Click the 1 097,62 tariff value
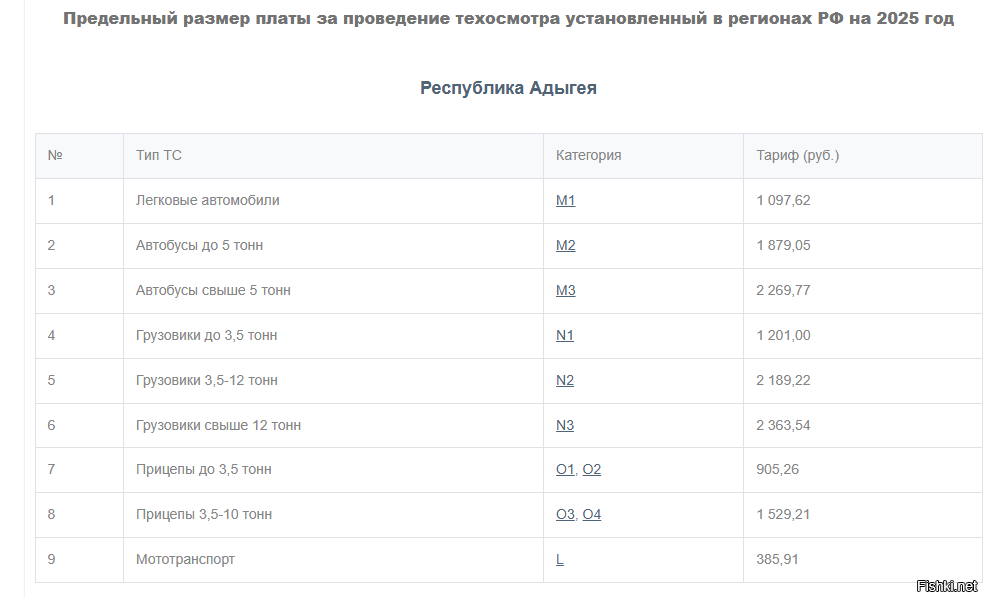 click(x=783, y=201)
